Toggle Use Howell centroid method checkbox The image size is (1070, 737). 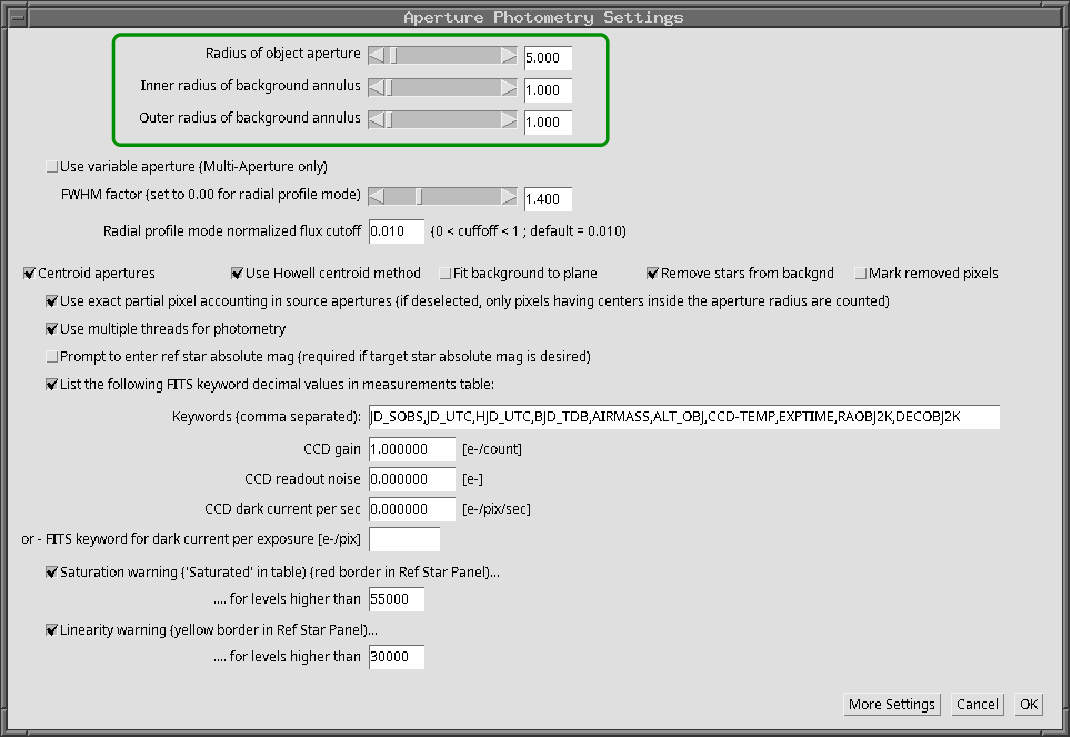(x=237, y=273)
